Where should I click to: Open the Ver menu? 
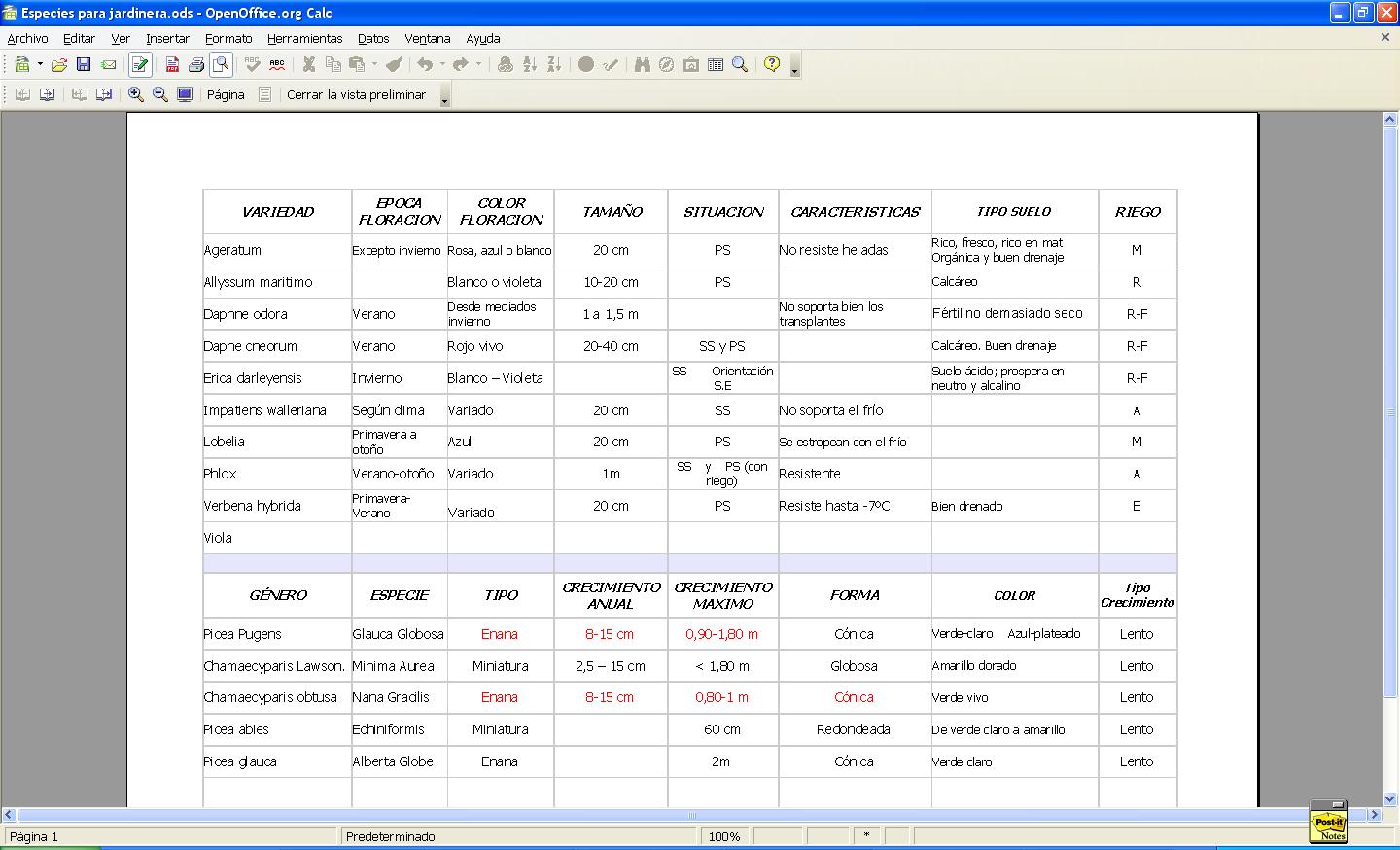(121, 38)
